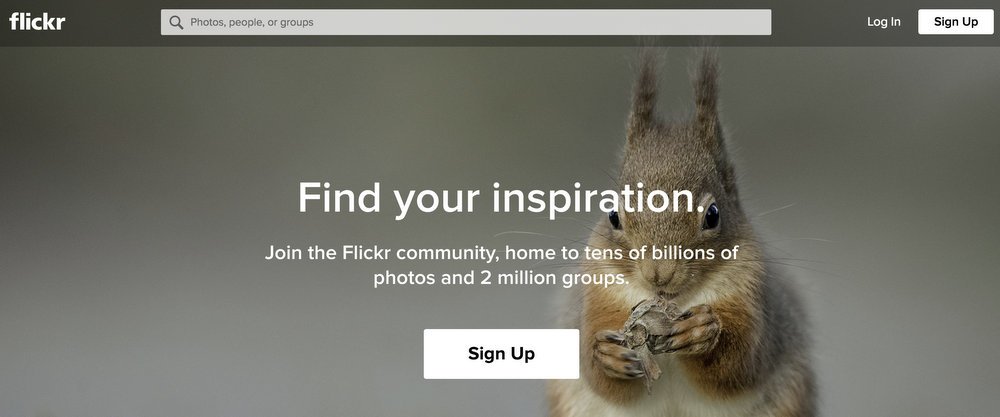Click the flickr logo in the header
The height and width of the screenshot is (417, 1000).
(37, 21)
